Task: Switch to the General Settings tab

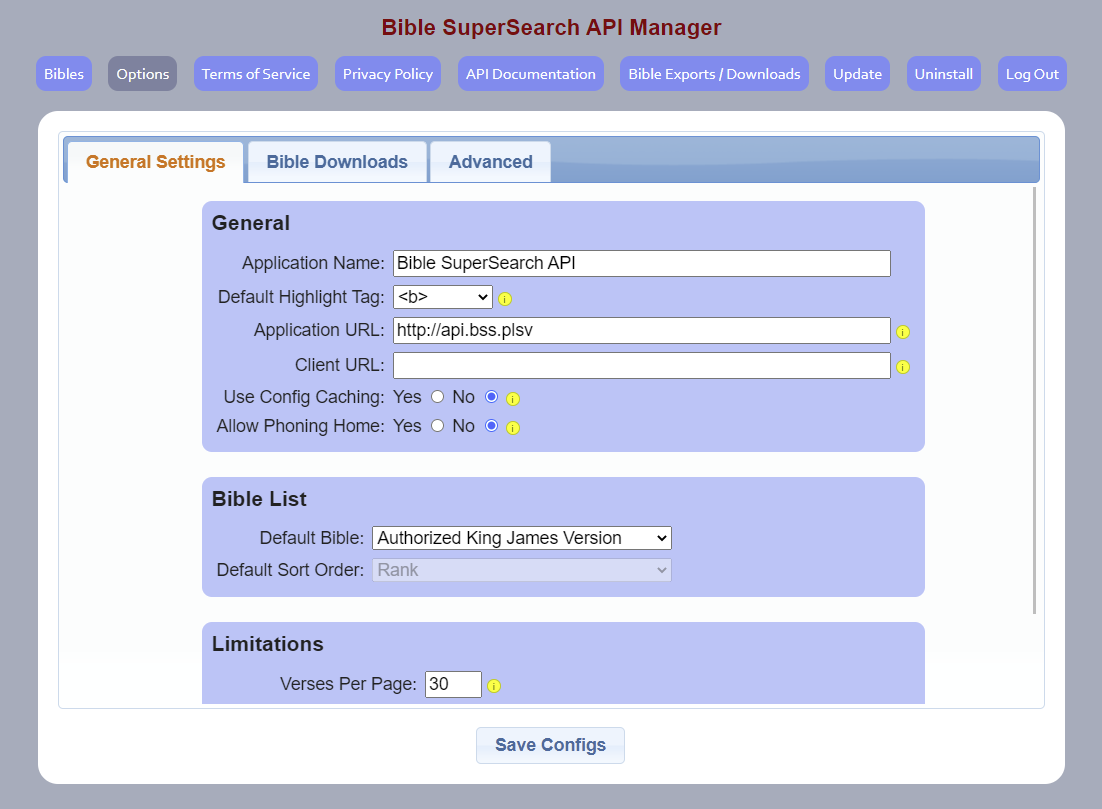Action: (155, 162)
